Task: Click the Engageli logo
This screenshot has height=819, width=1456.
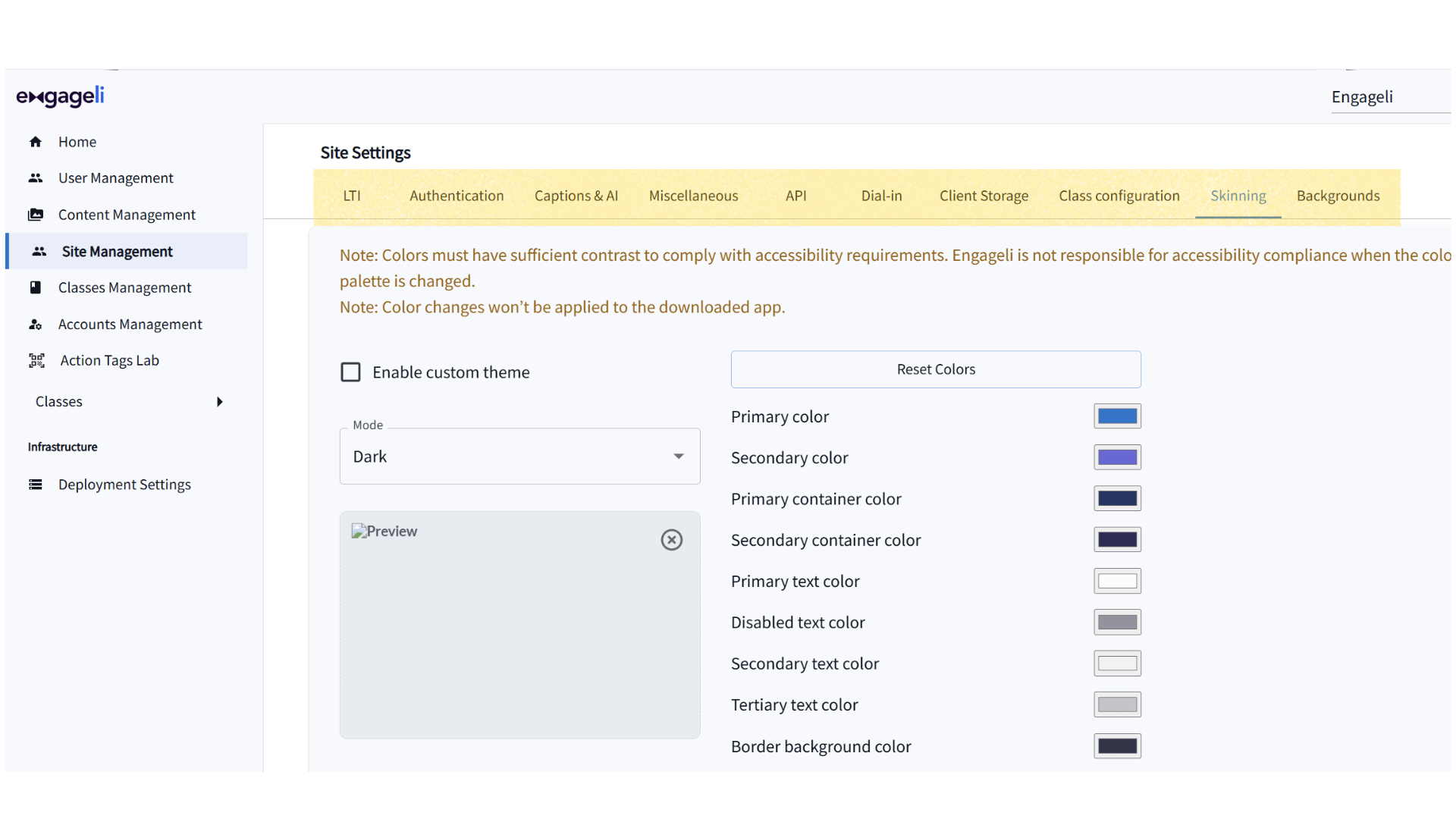Action: coord(61,97)
